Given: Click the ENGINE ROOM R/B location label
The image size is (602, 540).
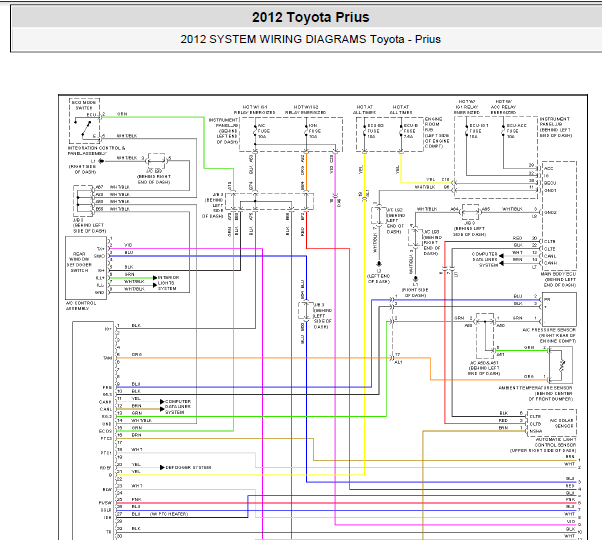Looking at the screenshot, I should (437, 133).
